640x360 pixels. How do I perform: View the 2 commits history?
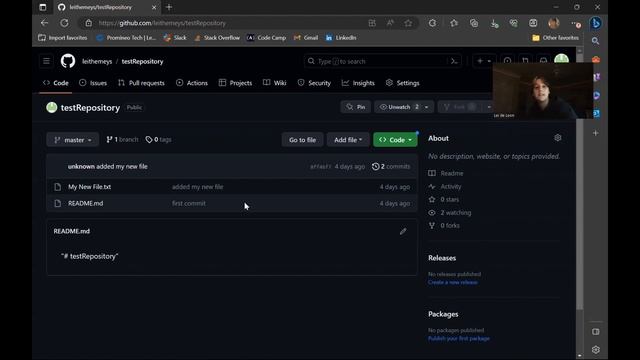click(391, 167)
